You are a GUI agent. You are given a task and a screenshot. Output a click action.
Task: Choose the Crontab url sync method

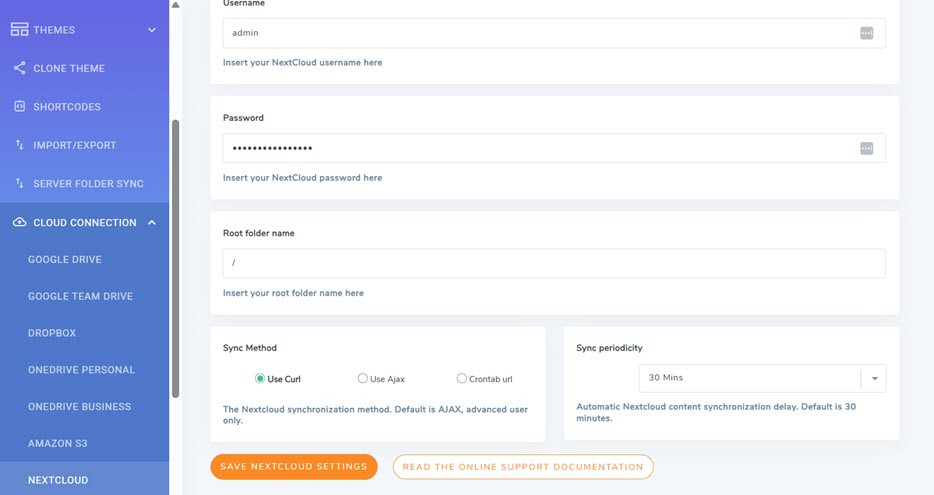[x=461, y=379]
